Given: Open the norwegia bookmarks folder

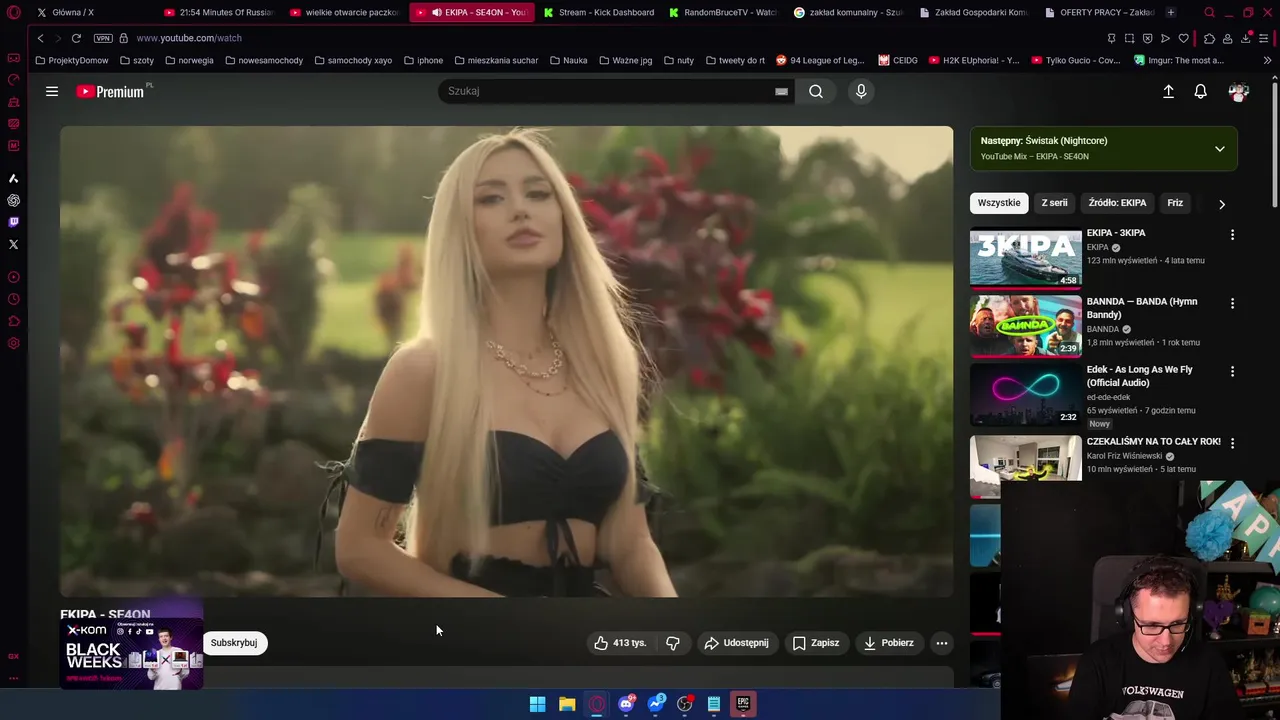Looking at the screenshot, I should pos(189,60).
